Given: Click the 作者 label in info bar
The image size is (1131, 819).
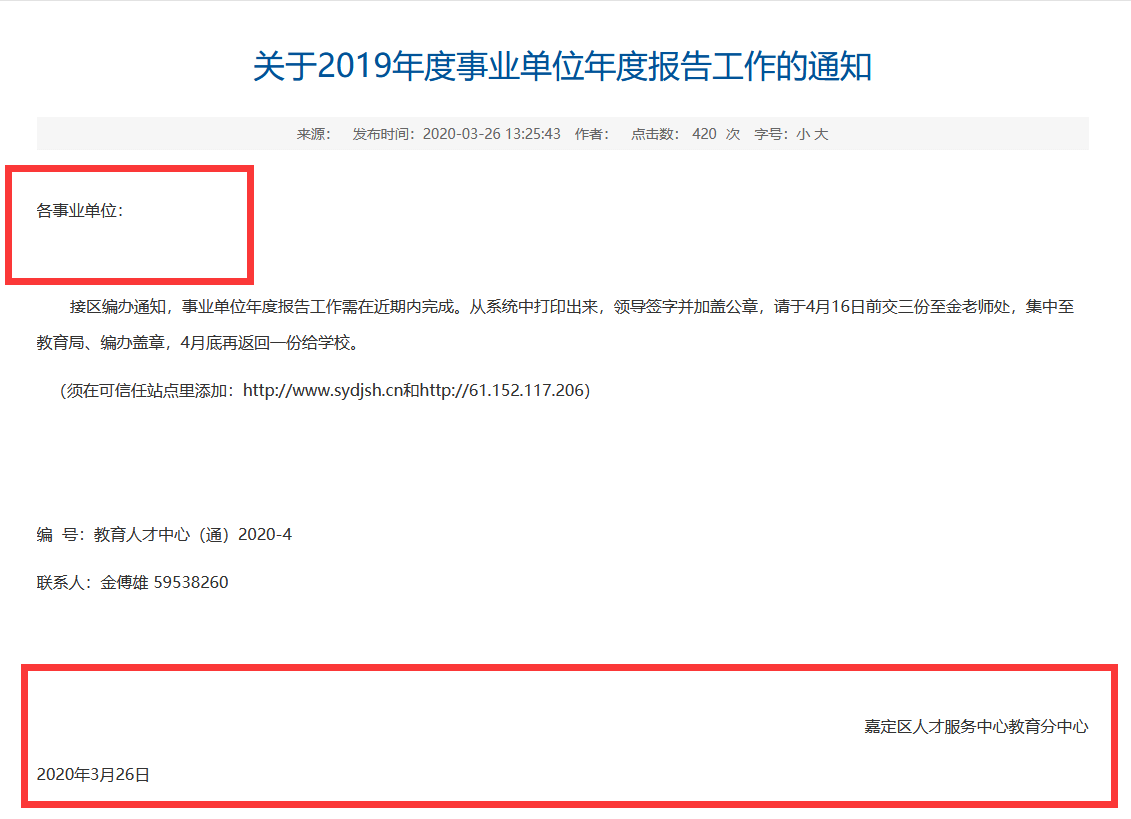Looking at the screenshot, I should click(x=590, y=134).
